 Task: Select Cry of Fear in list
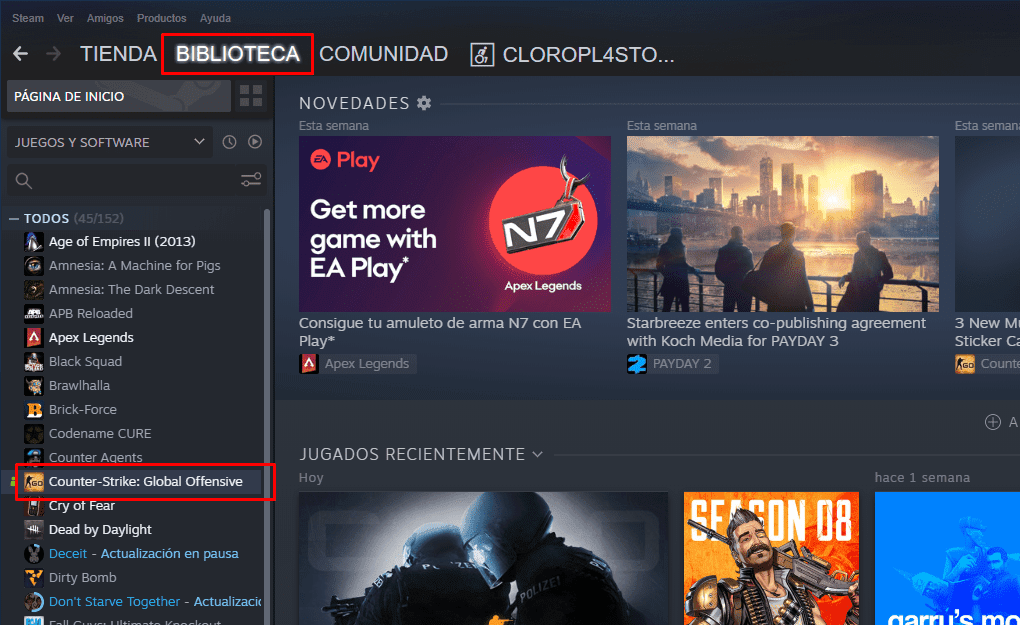point(81,505)
